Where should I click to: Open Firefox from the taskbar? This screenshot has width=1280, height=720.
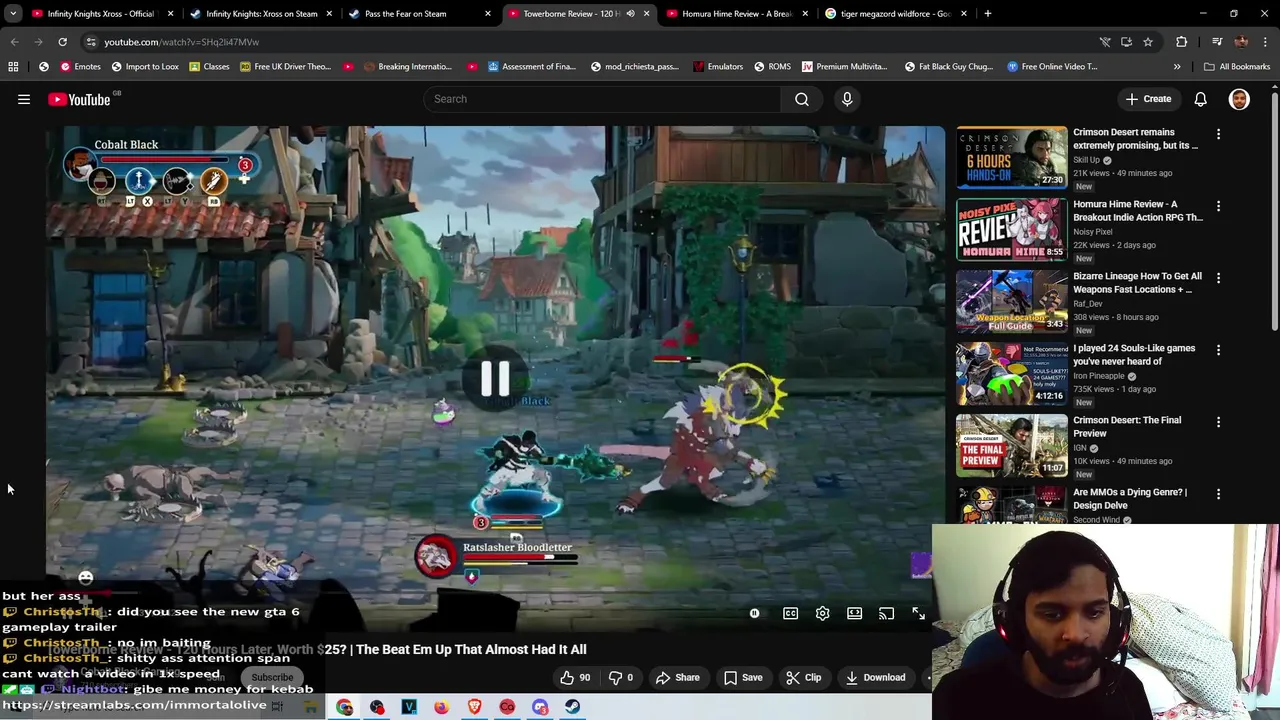[441, 707]
